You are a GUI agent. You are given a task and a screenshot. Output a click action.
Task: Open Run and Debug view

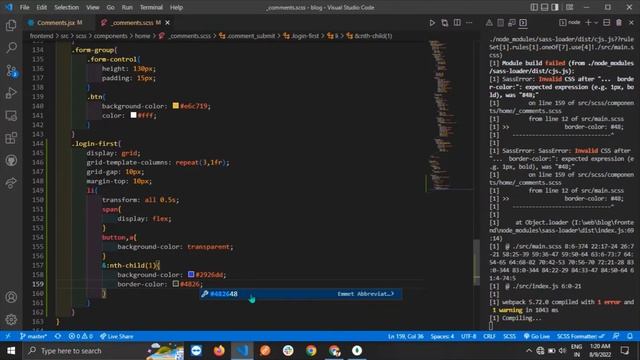coord(11,93)
